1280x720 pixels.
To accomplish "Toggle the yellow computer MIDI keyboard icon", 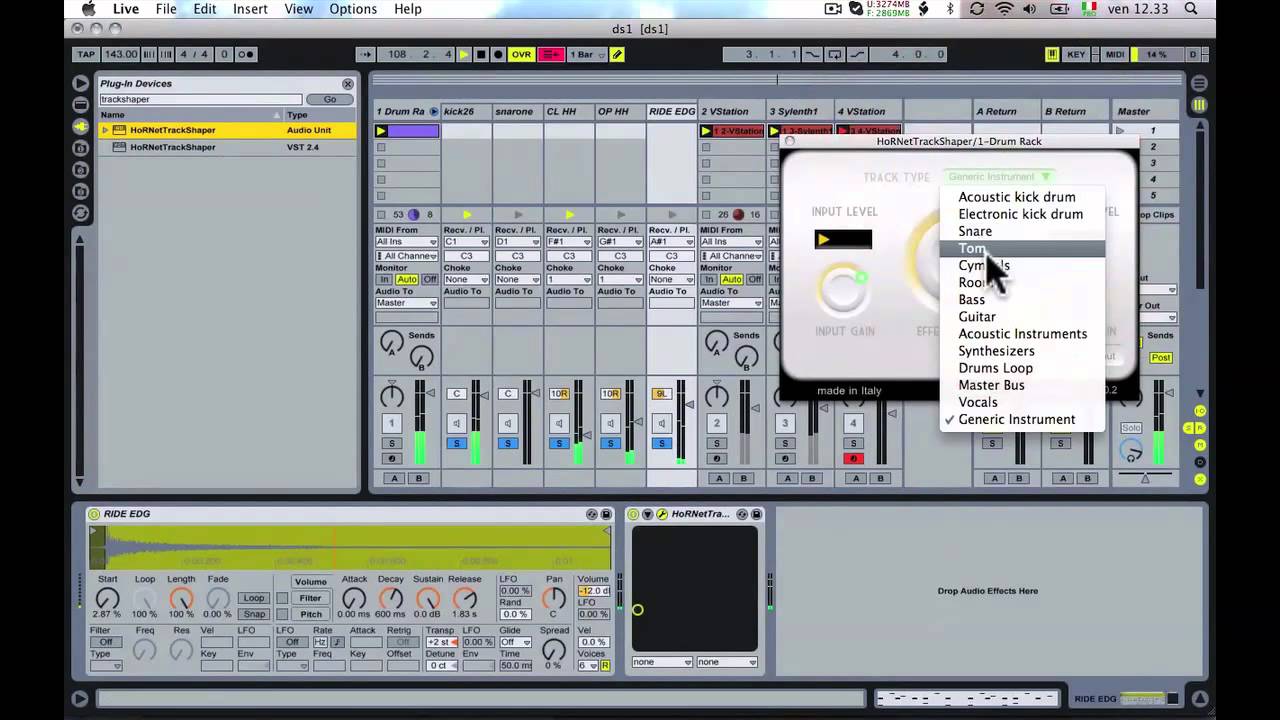I will point(1052,54).
